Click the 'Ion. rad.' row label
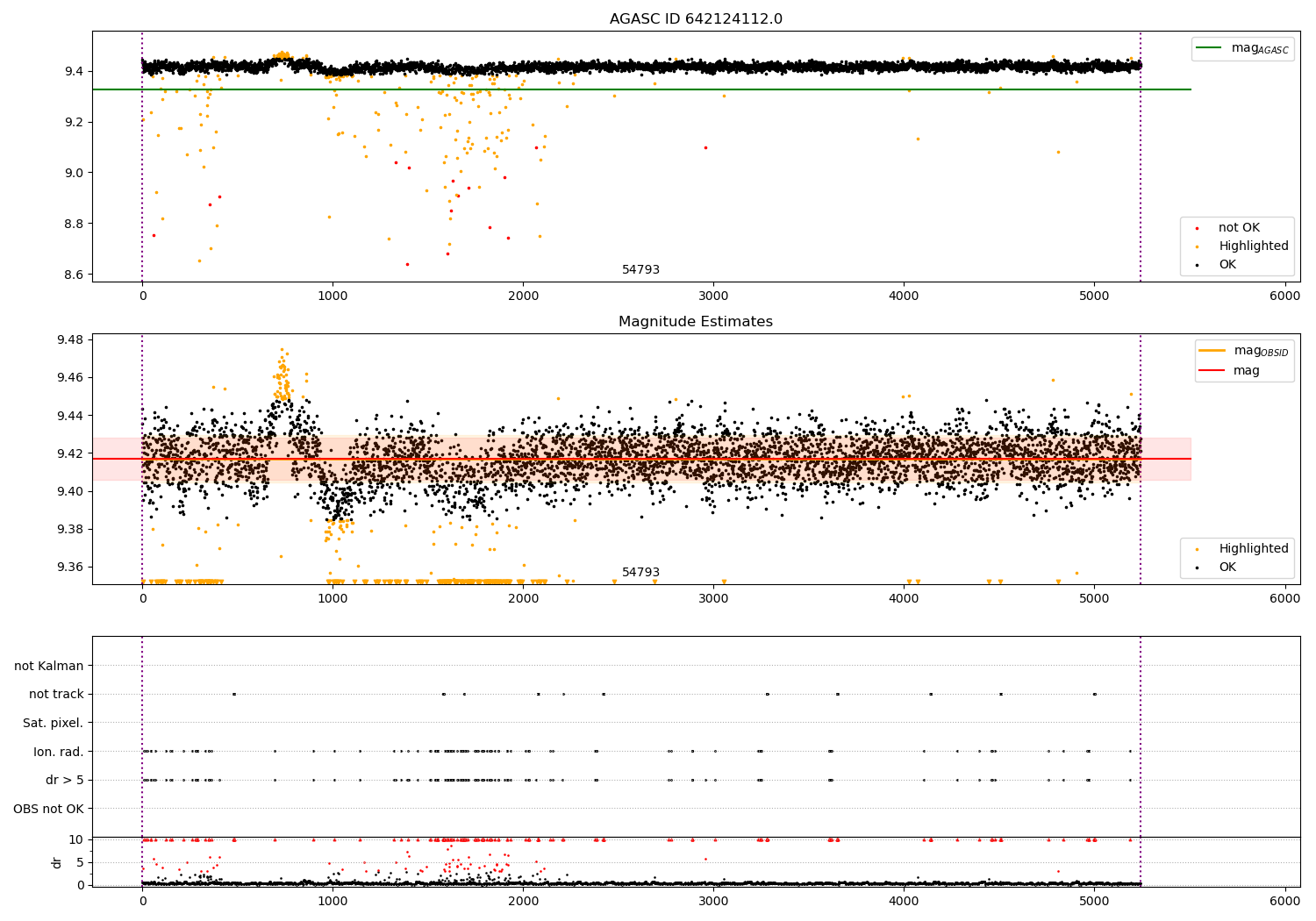Image resolution: width=1316 pixels, height=921 pixels. pos(59,752)
